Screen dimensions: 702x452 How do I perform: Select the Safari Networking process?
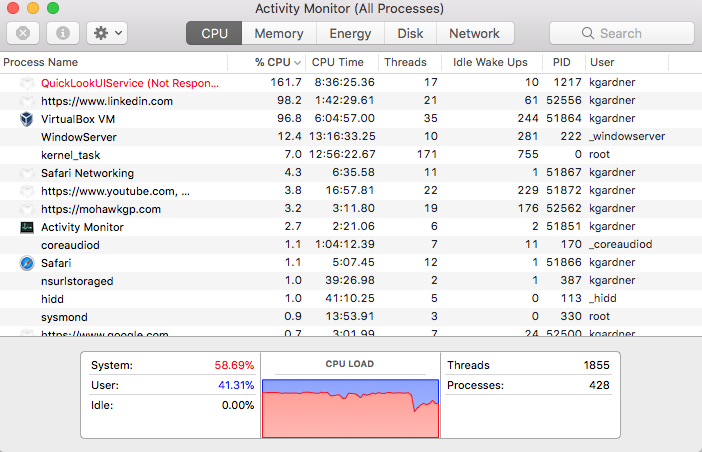click(x=351, y=173)
